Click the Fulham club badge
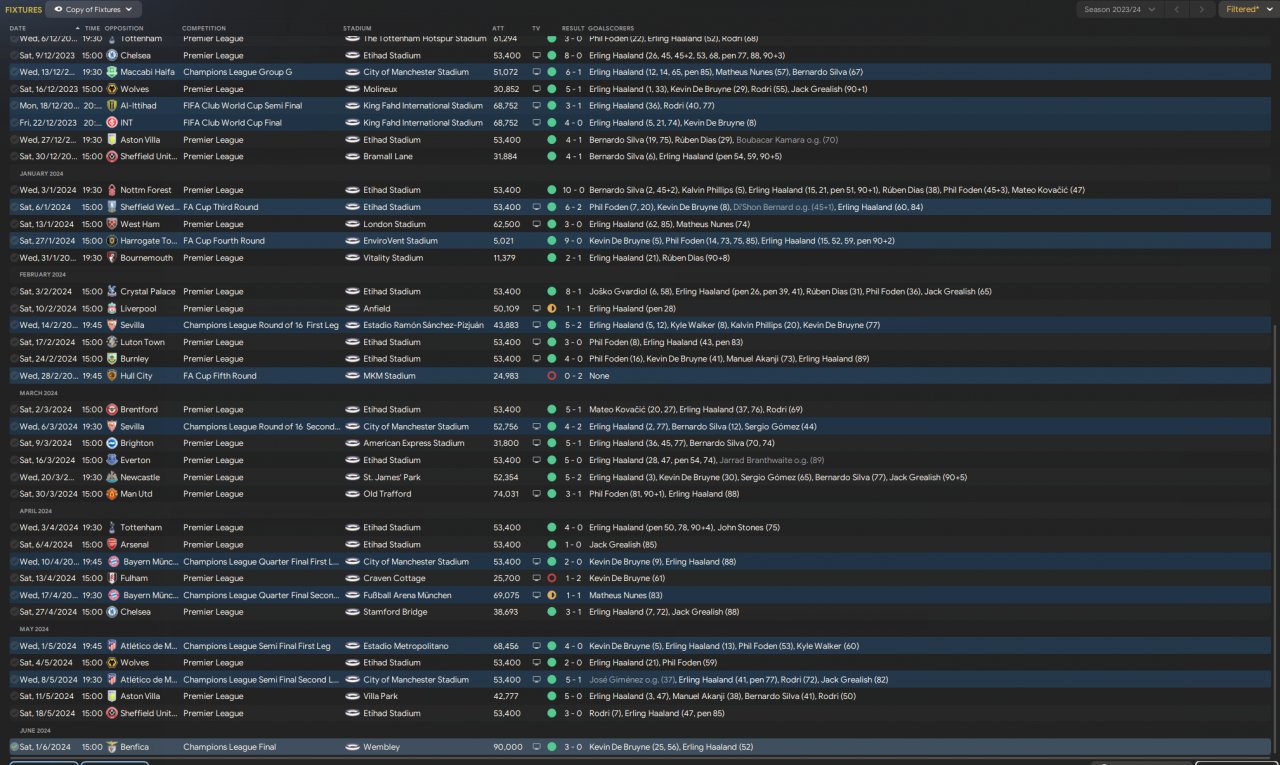 coord(112,578)
